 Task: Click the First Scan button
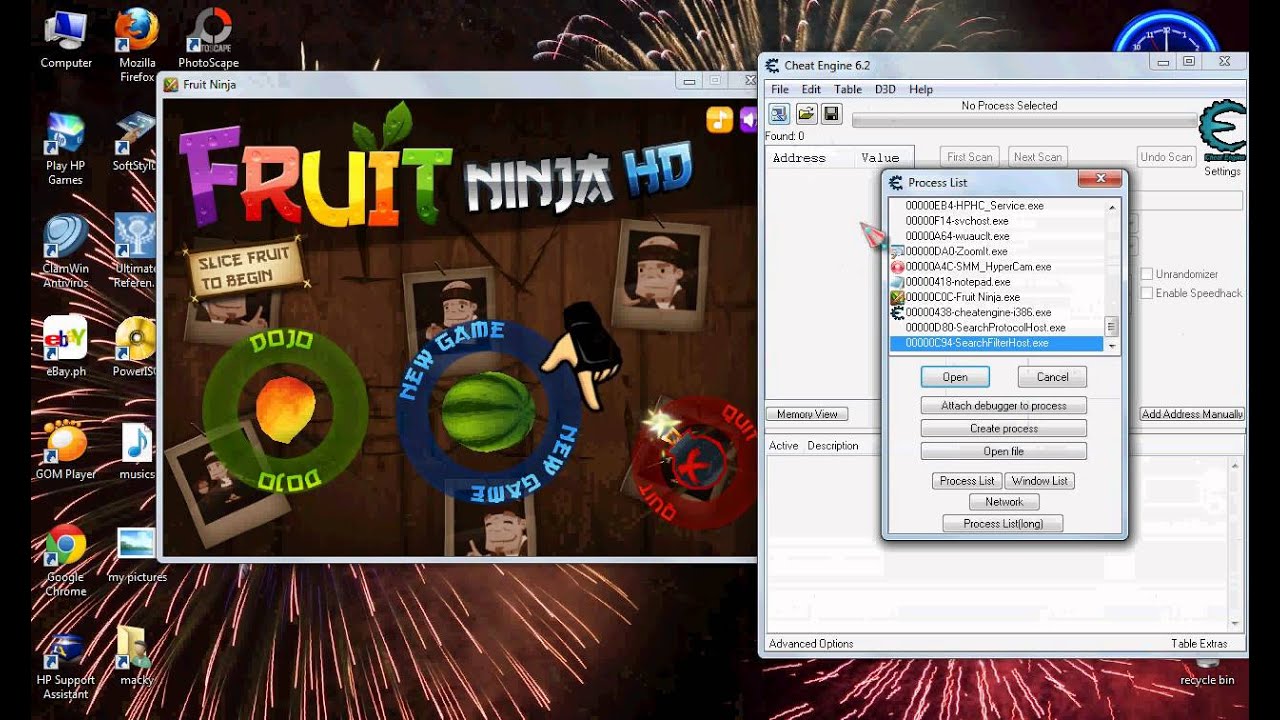click(969, 157)
